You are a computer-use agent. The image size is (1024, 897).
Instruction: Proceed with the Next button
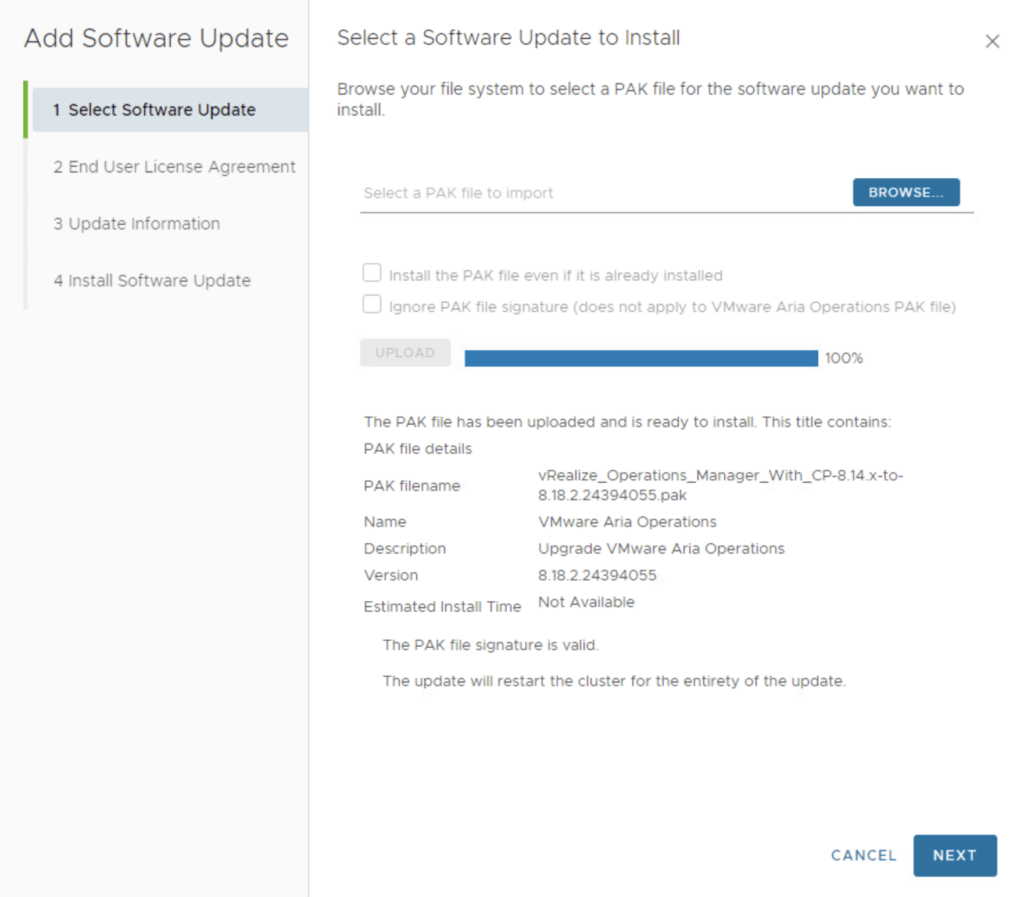(955, 856)
